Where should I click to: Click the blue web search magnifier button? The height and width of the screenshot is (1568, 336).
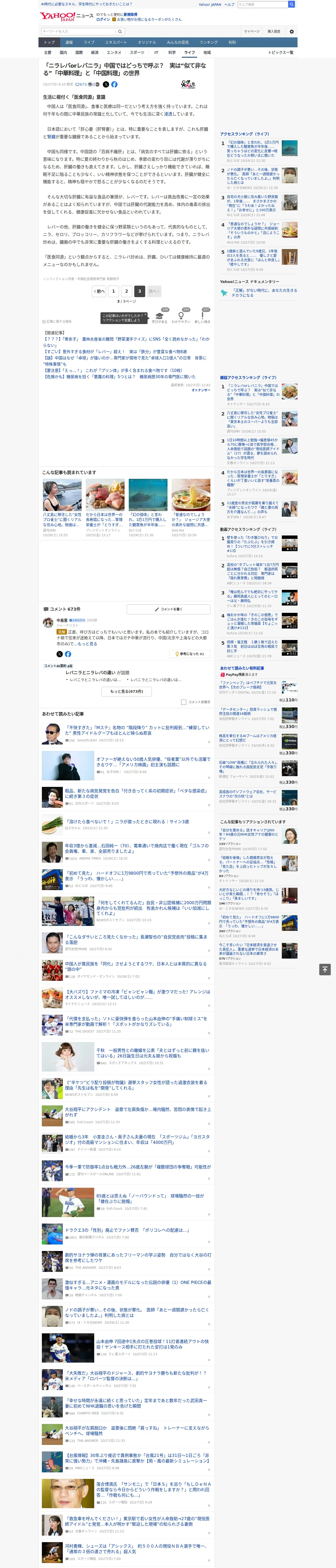(x=292, y=4)
